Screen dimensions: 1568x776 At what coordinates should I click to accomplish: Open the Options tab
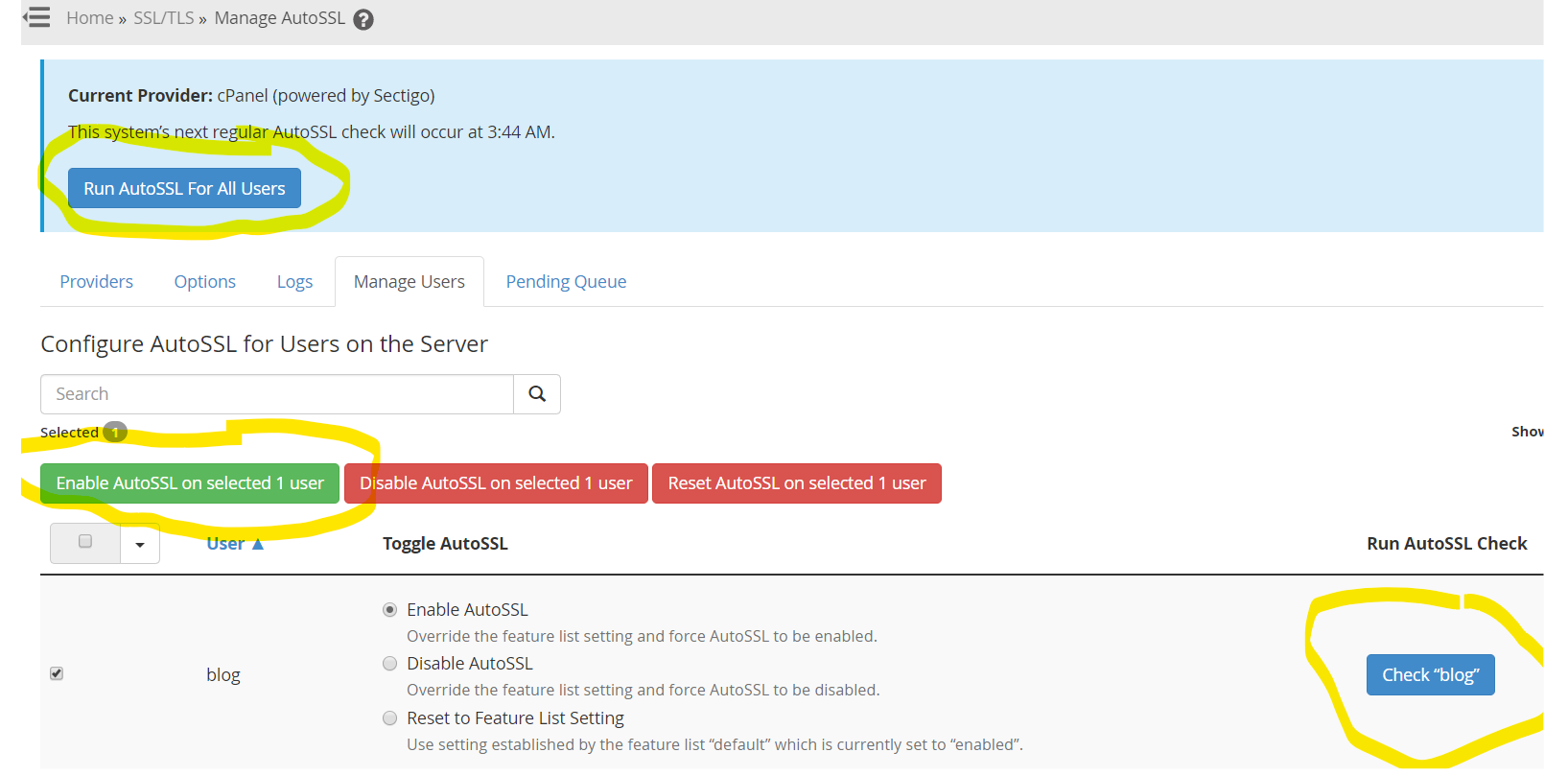(x=204, y=282)
